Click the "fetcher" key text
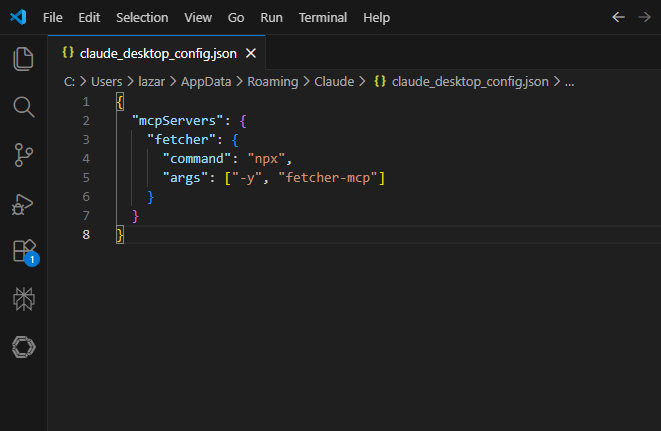 (181, 140)
